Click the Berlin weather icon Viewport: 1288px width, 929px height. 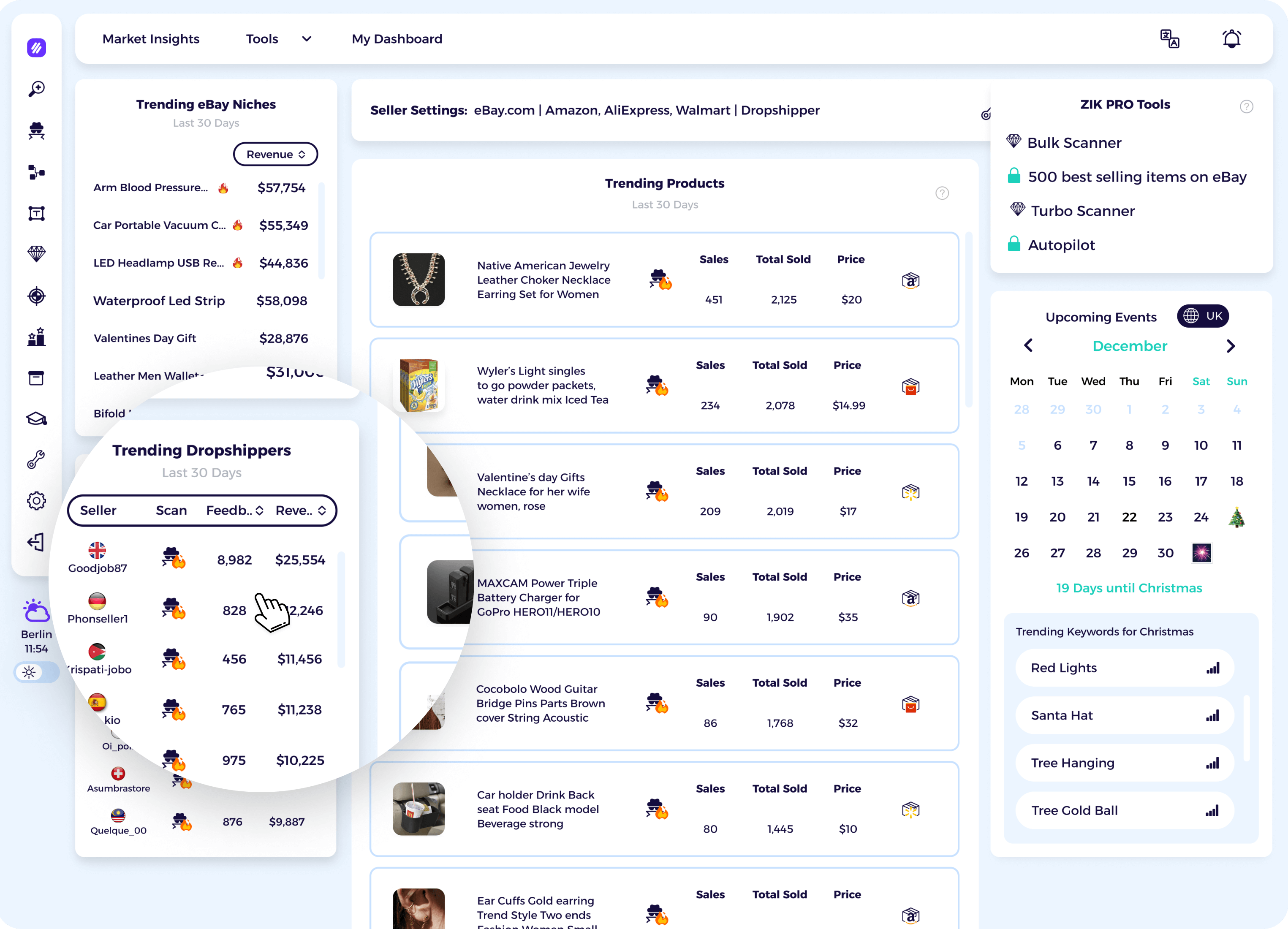[36, 611]
